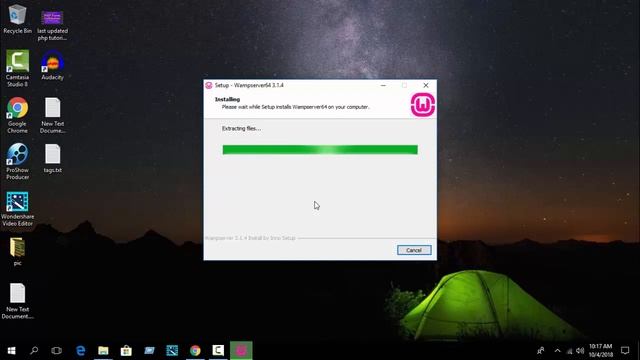The height and width of the screenshot is (360, 640).
Task: Launch ProShow Producer shortcut
Action: [x=17, y=162]
